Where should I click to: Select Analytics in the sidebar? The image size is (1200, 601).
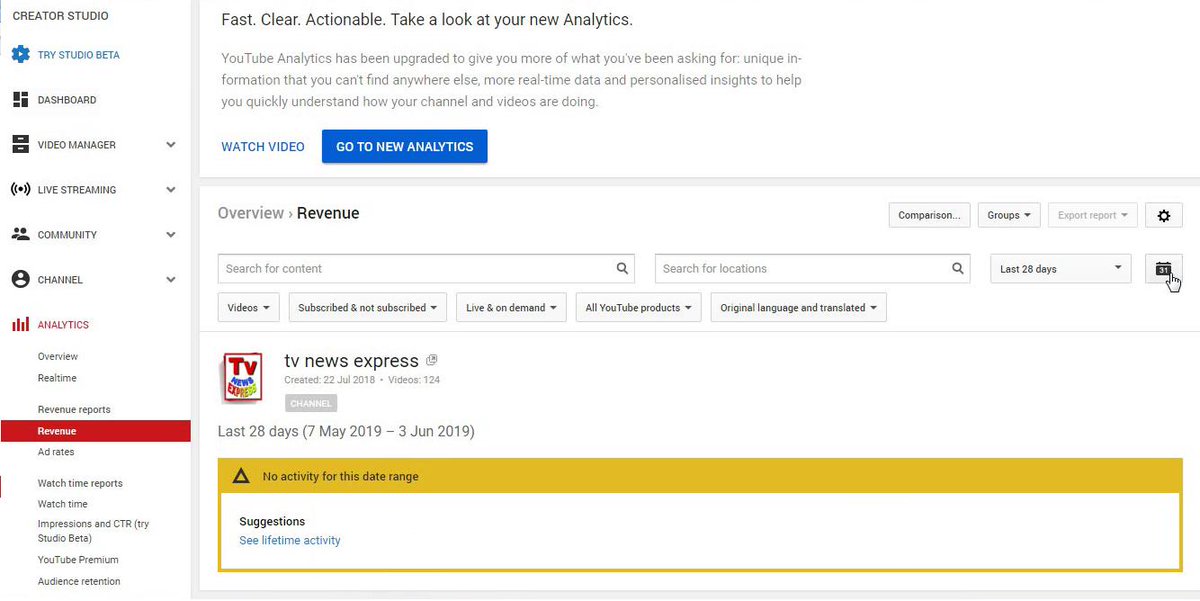[63, 325]
